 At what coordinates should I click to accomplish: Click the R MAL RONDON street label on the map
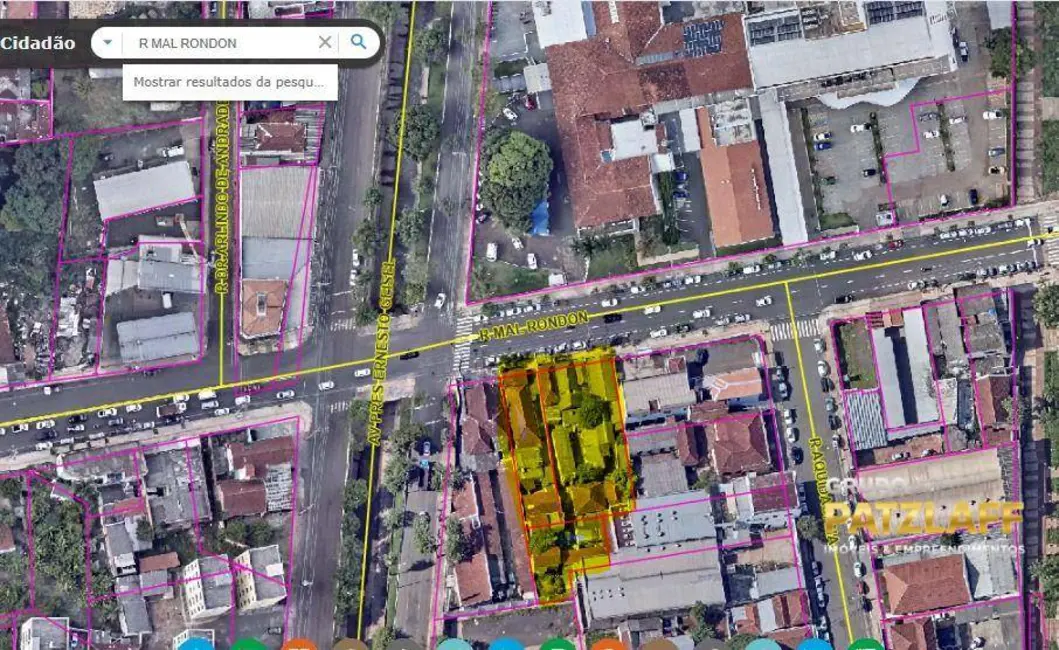point(534,326)
